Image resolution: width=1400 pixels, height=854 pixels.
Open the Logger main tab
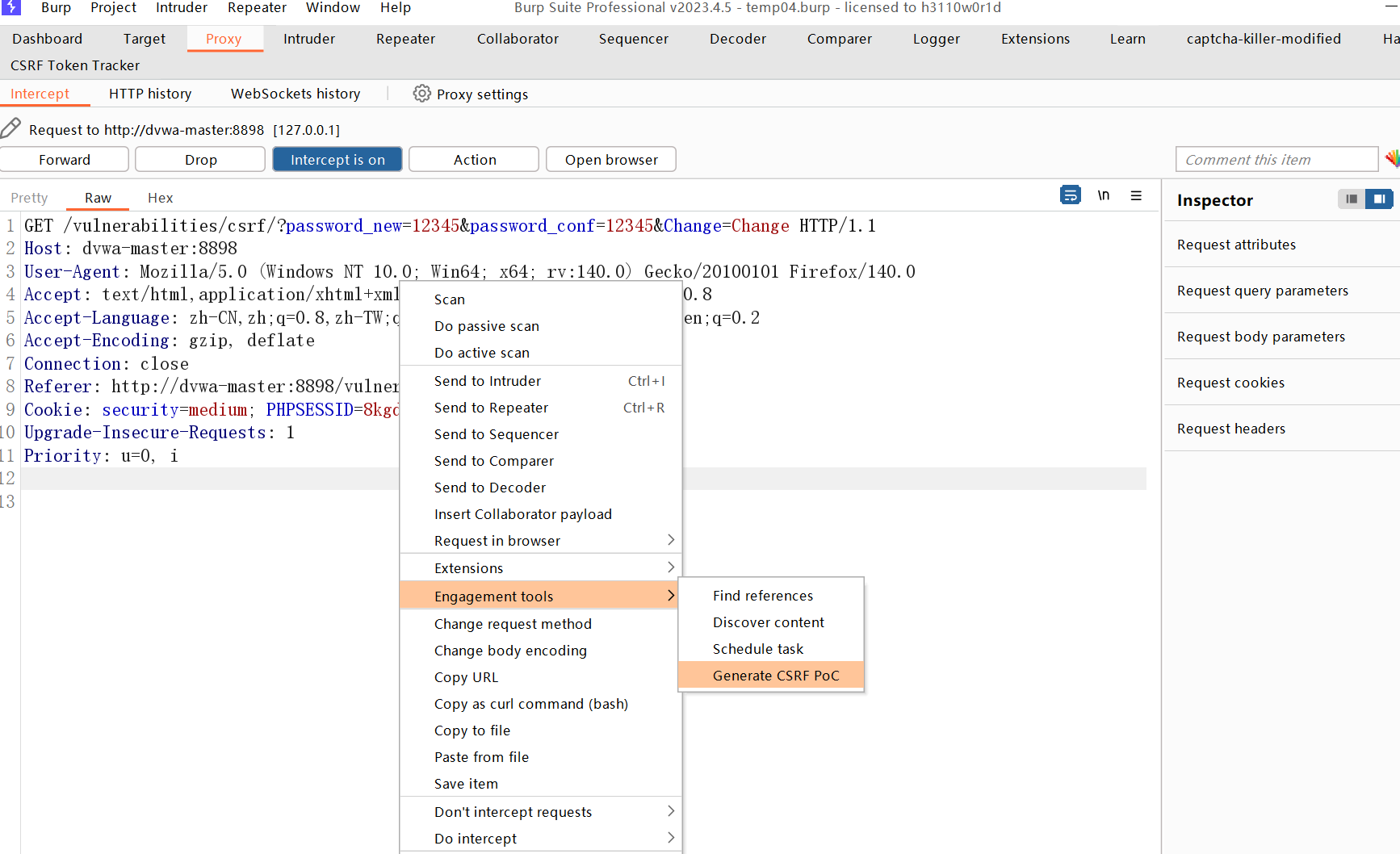[937, 39]
